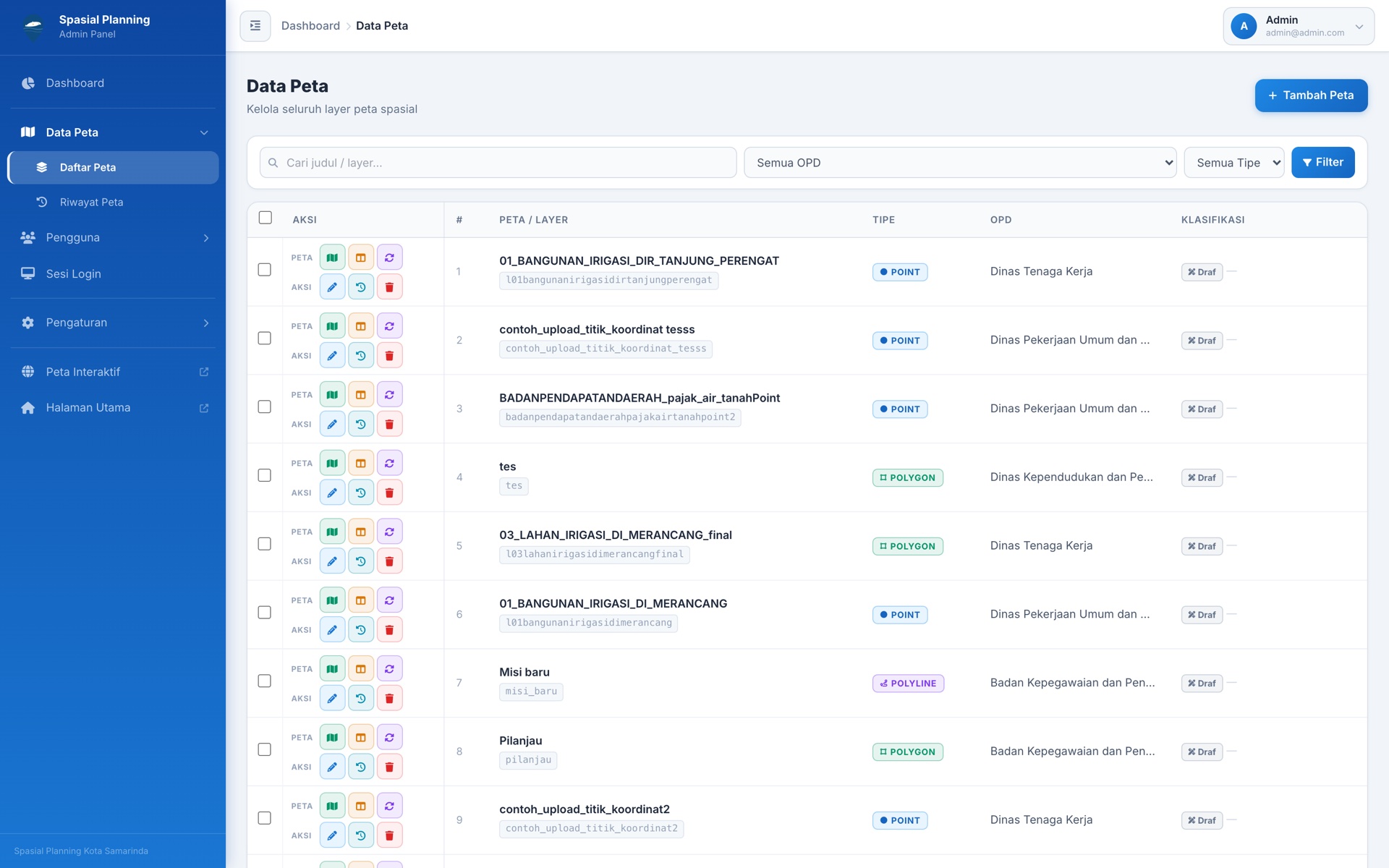This screenshot has height=868, width=1389.
Task: Click the POLYGON type badge in the tes row
Action: [x=907, y=478]
